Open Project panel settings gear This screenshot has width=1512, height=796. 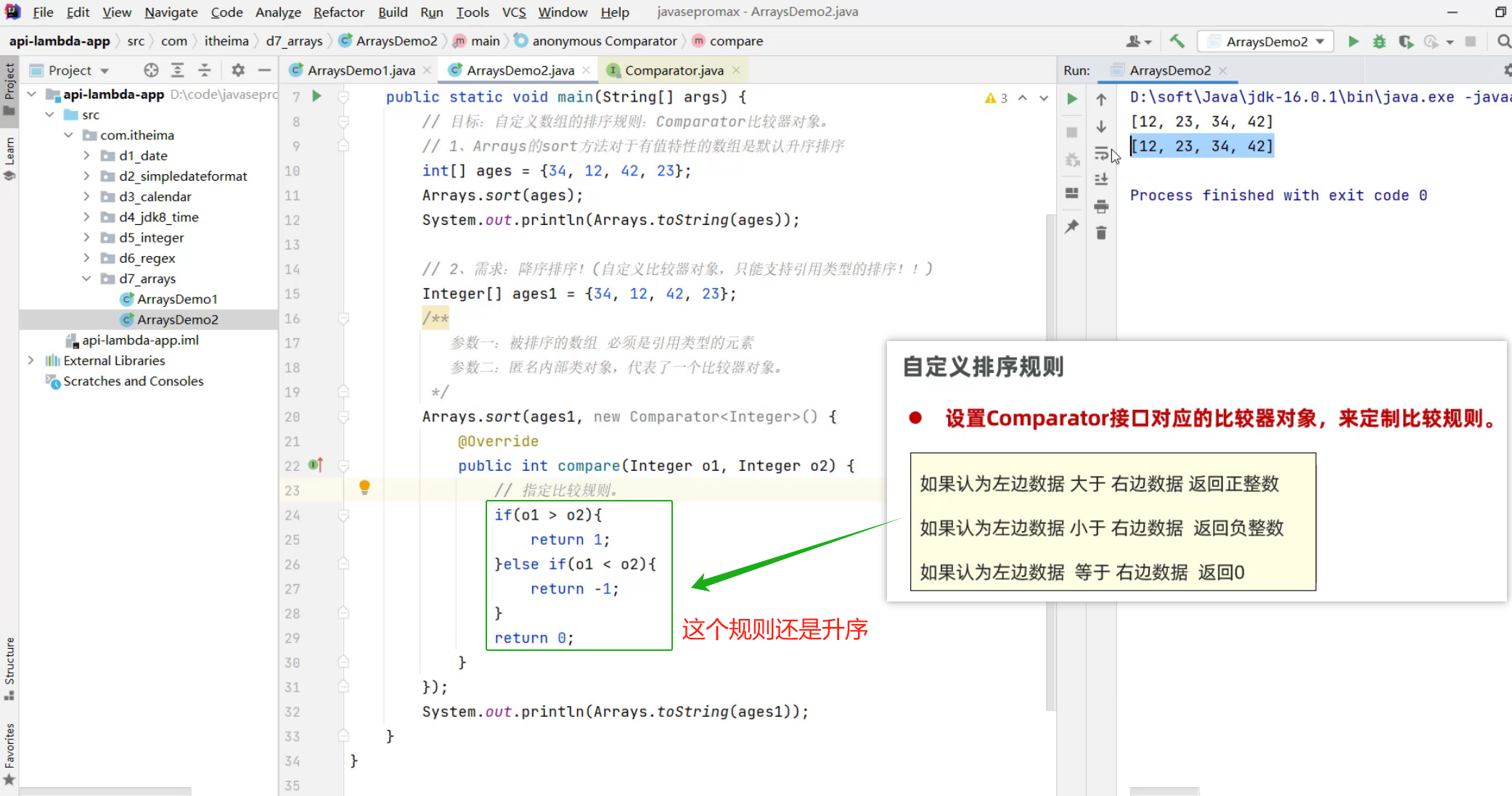[237, 70]
